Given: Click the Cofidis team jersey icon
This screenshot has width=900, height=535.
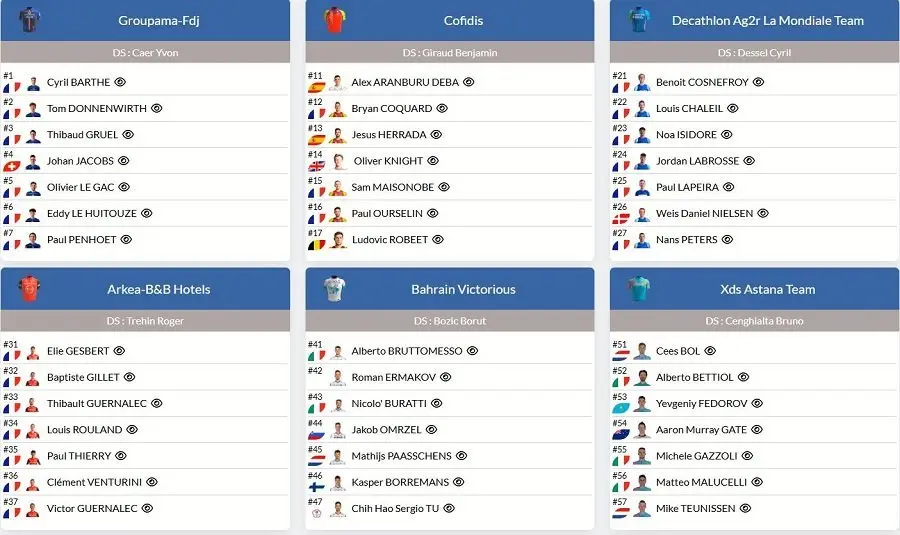Looking at the screenshot, I should pyautogui.click(x=334, y=20).
